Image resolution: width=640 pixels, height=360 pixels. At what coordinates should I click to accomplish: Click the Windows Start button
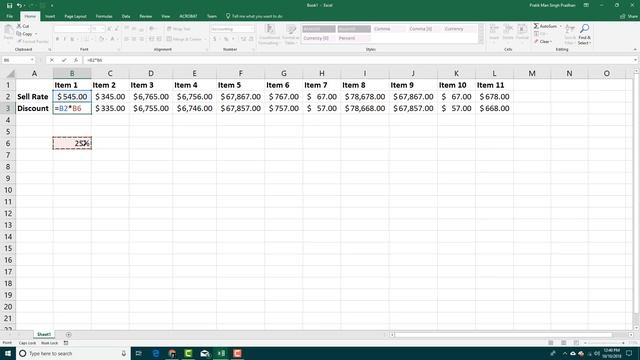click(x=8, y=353)
